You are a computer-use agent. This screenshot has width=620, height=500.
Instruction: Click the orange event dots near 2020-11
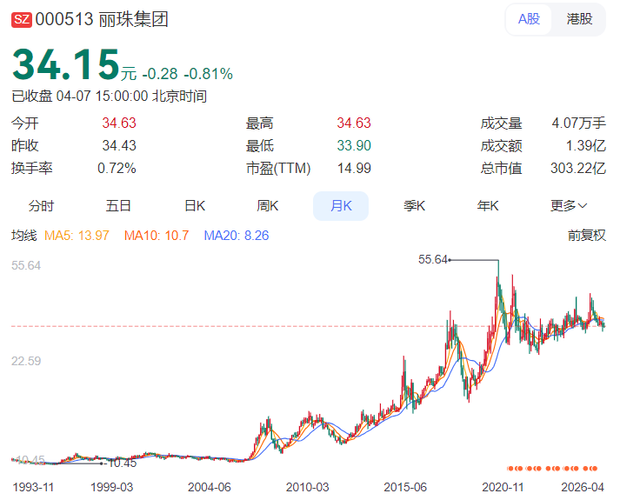tap(516, 468)
